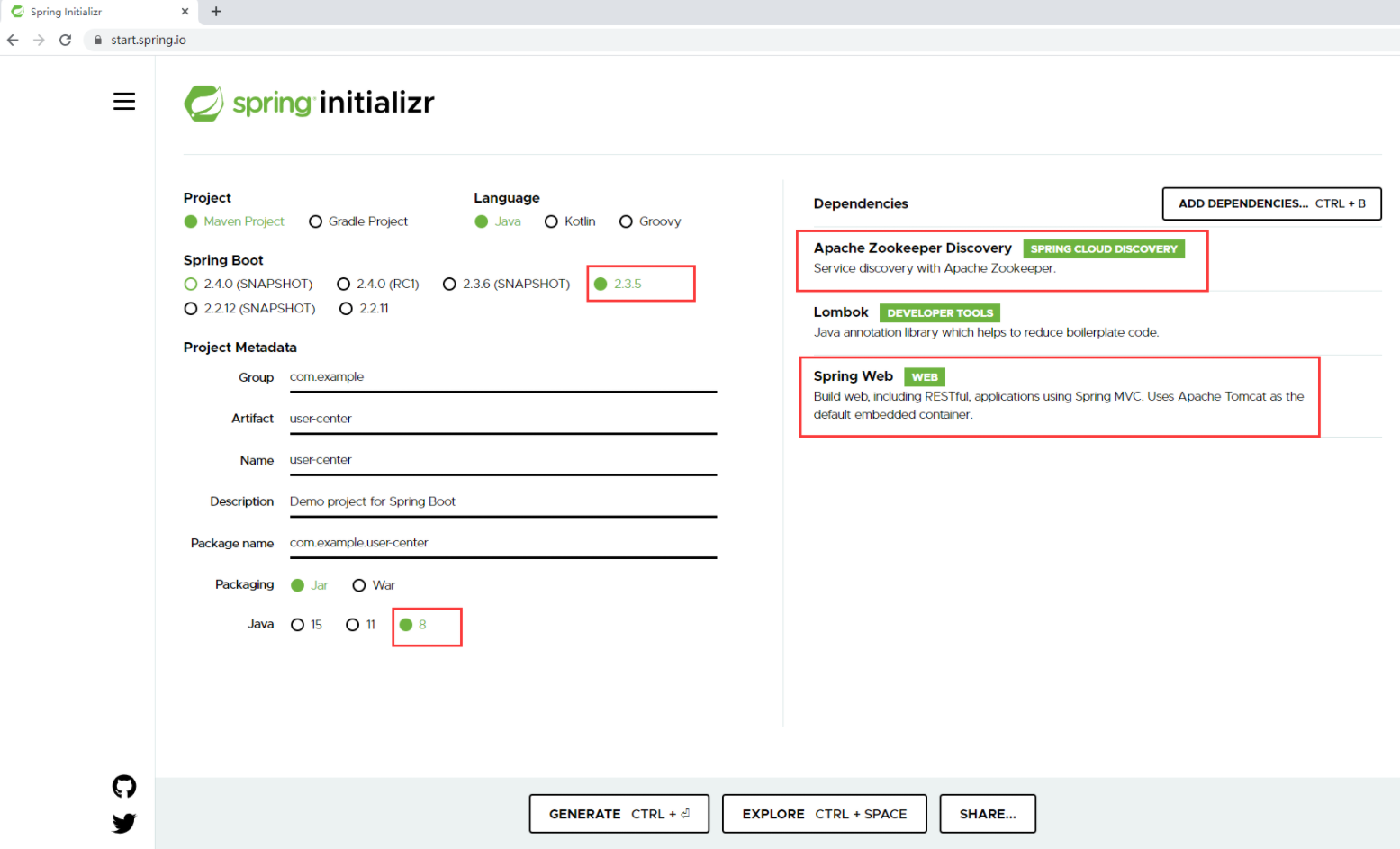This screenshot has width=1400, height=849.
Task: Choose Java language
Action: (498, 221)
